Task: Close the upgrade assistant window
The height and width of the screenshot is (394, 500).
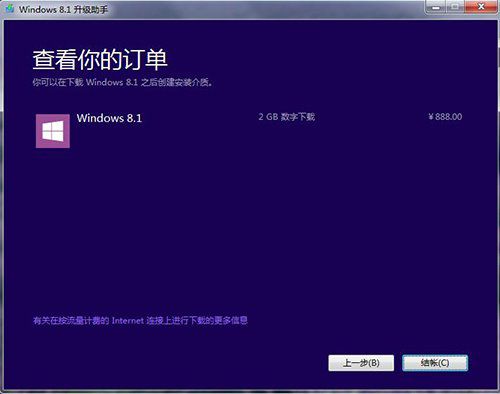Action: tap(481, 7)
